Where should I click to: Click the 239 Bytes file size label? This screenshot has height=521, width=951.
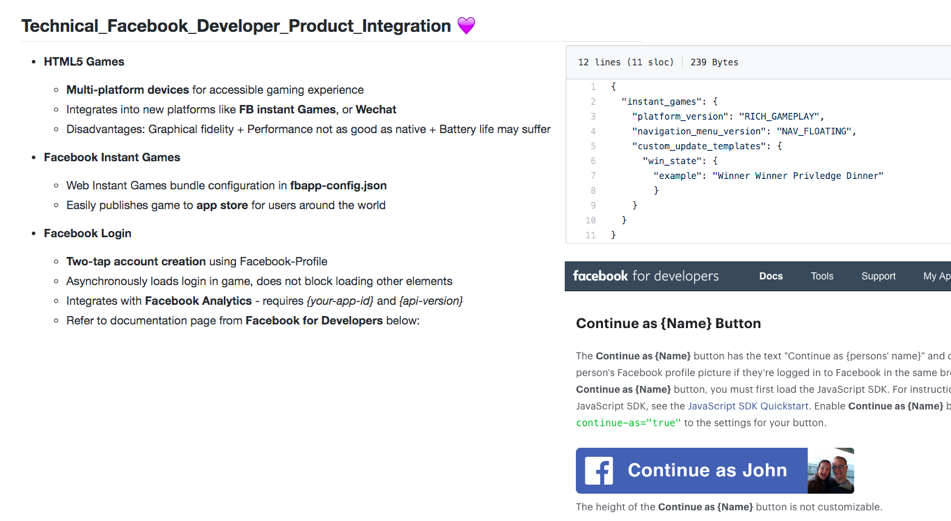tap(714, 62)
